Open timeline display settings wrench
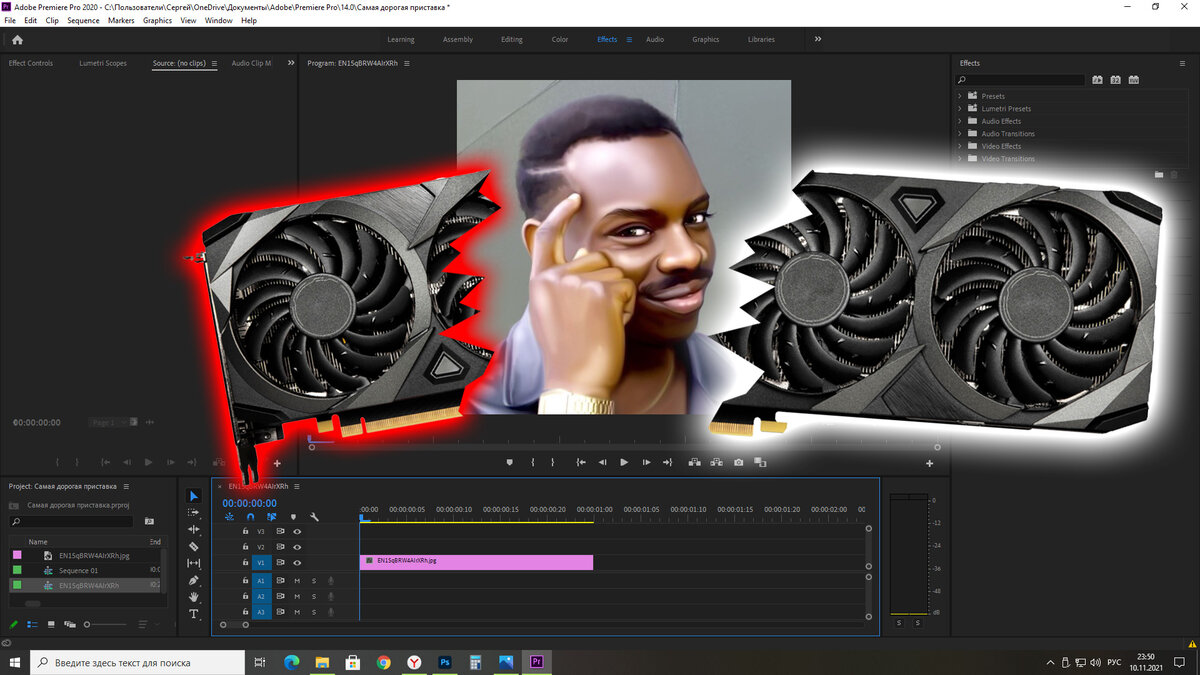 tap(315, 517)
